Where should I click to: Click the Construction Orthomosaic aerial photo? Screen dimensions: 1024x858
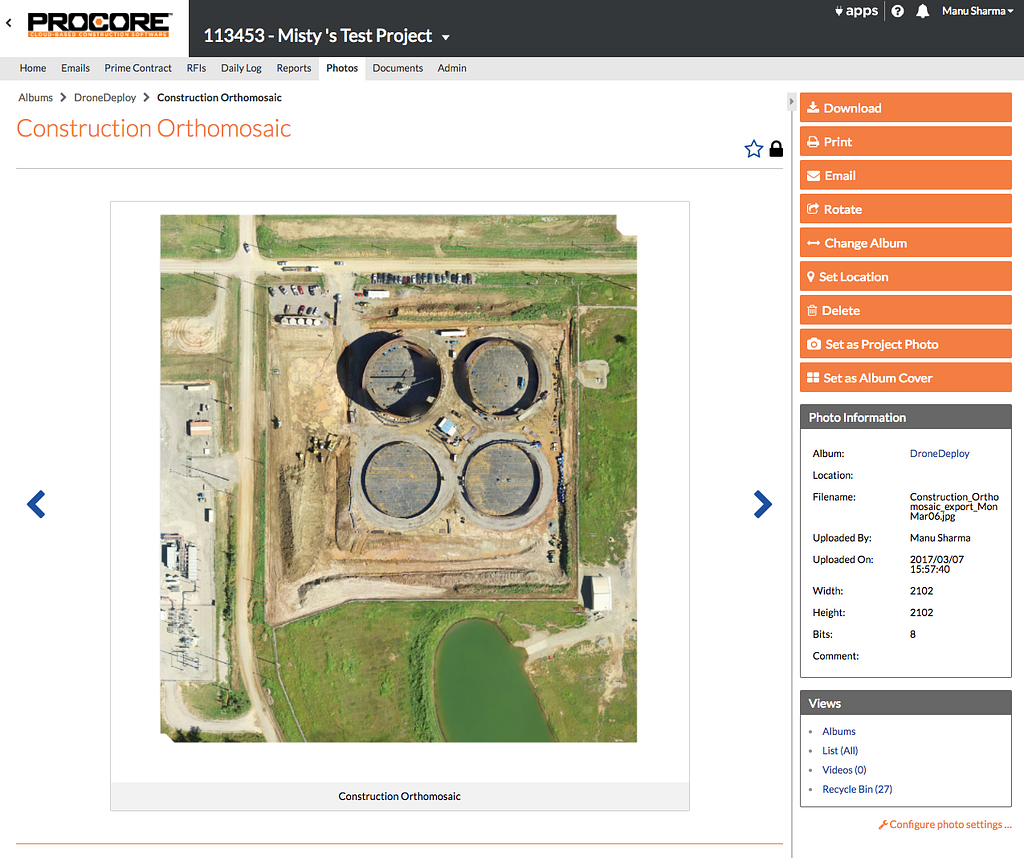(398, 478)
